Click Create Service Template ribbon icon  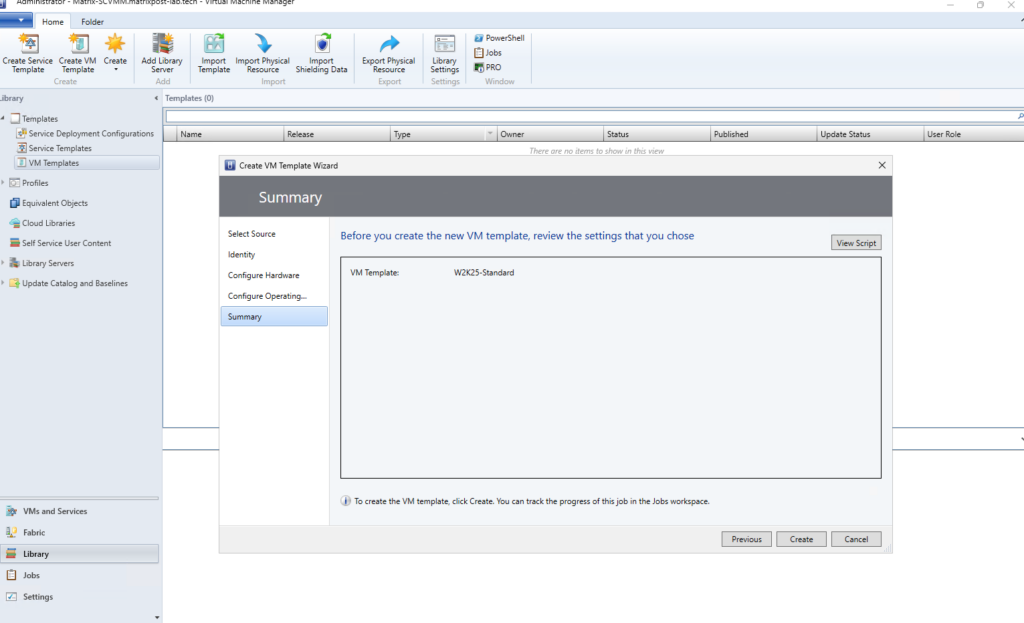coord(27,53)
